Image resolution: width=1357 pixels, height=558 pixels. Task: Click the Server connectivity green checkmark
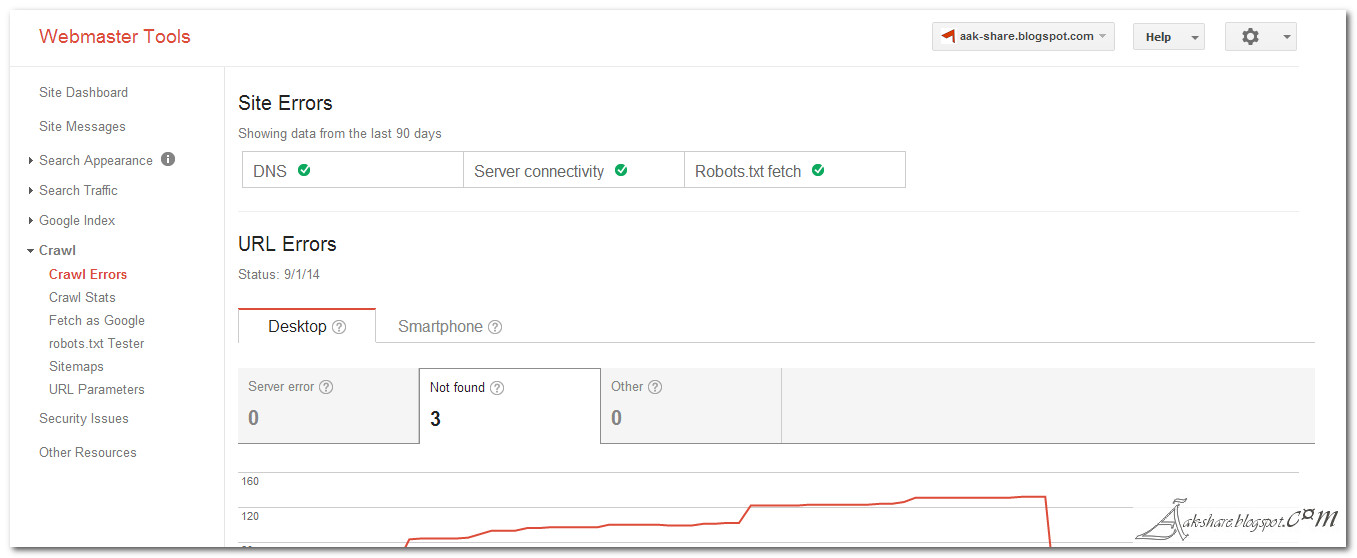click(x=621, y=170)
